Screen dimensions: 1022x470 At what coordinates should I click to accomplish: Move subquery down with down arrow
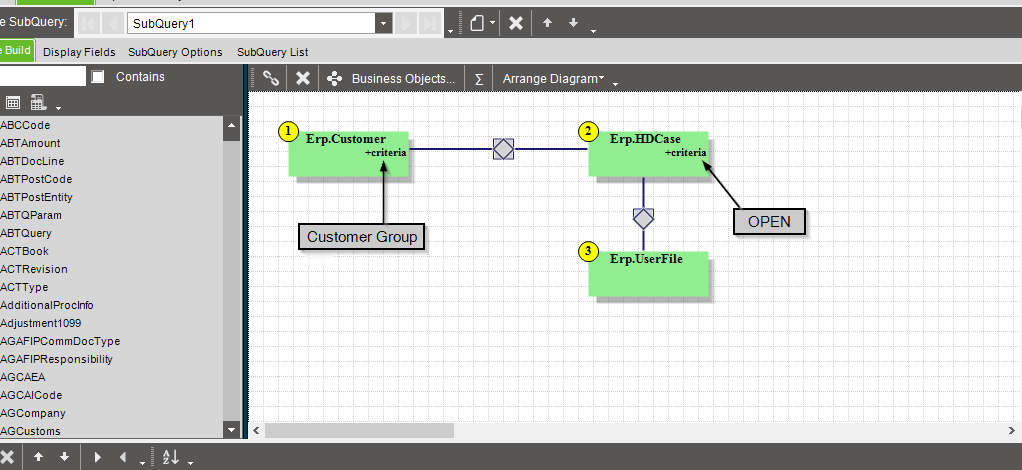pos(573,23)
